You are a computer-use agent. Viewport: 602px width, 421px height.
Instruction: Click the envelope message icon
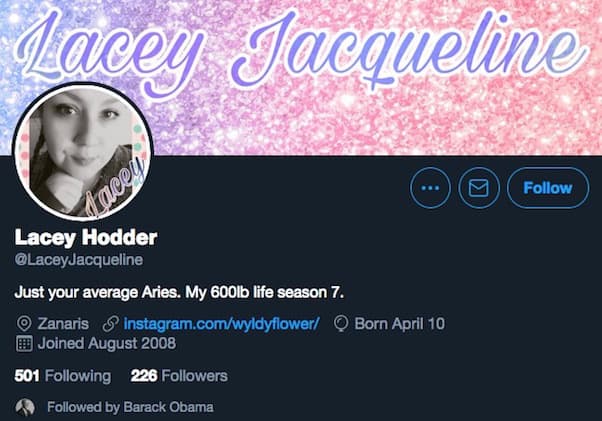coord(479,188)
